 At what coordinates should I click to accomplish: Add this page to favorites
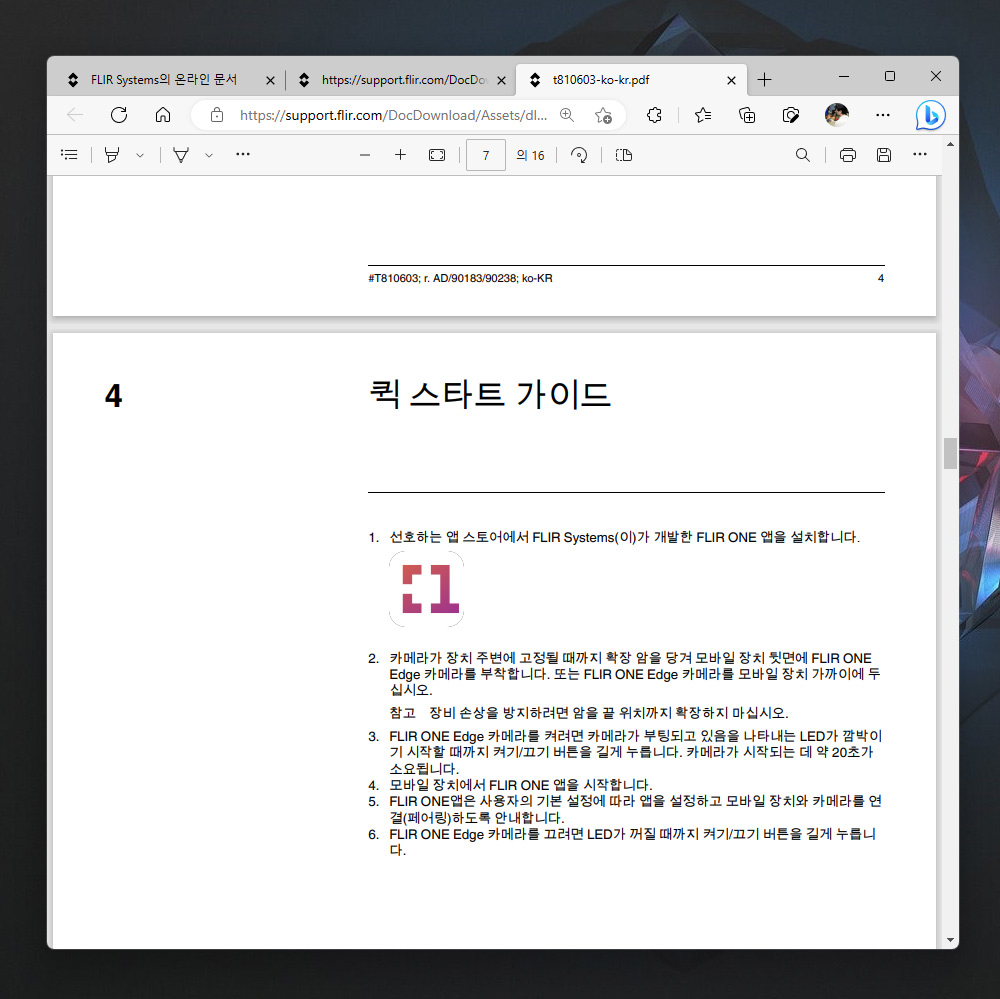click(x=603, y=115)
